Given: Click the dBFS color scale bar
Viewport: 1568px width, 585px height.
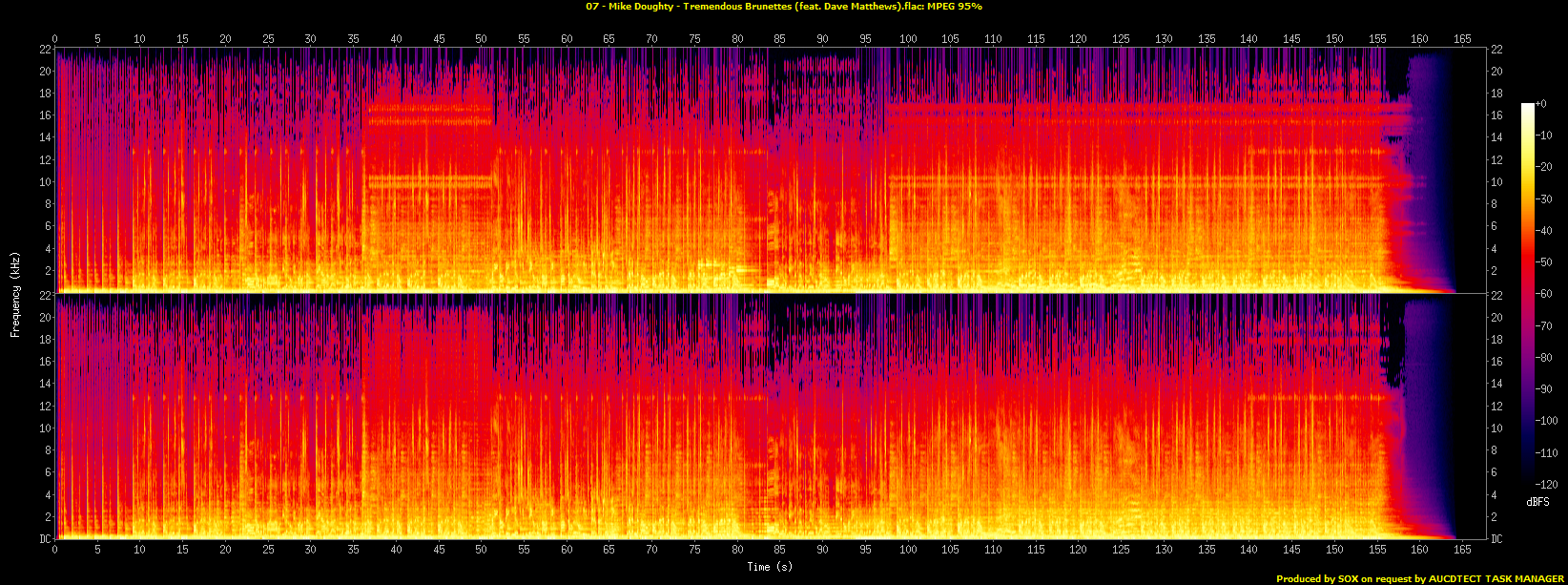Looking at the screenshot, I should point(1528,294).
